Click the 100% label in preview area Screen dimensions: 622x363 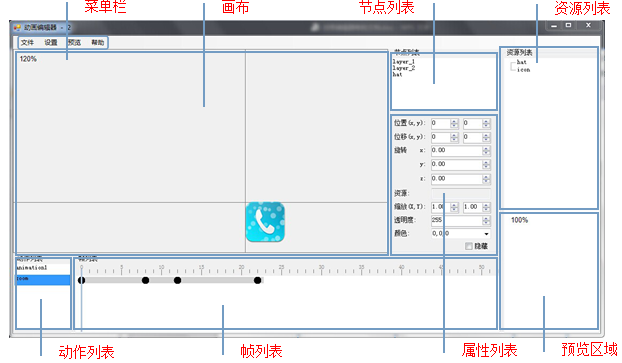coord(519,220)
